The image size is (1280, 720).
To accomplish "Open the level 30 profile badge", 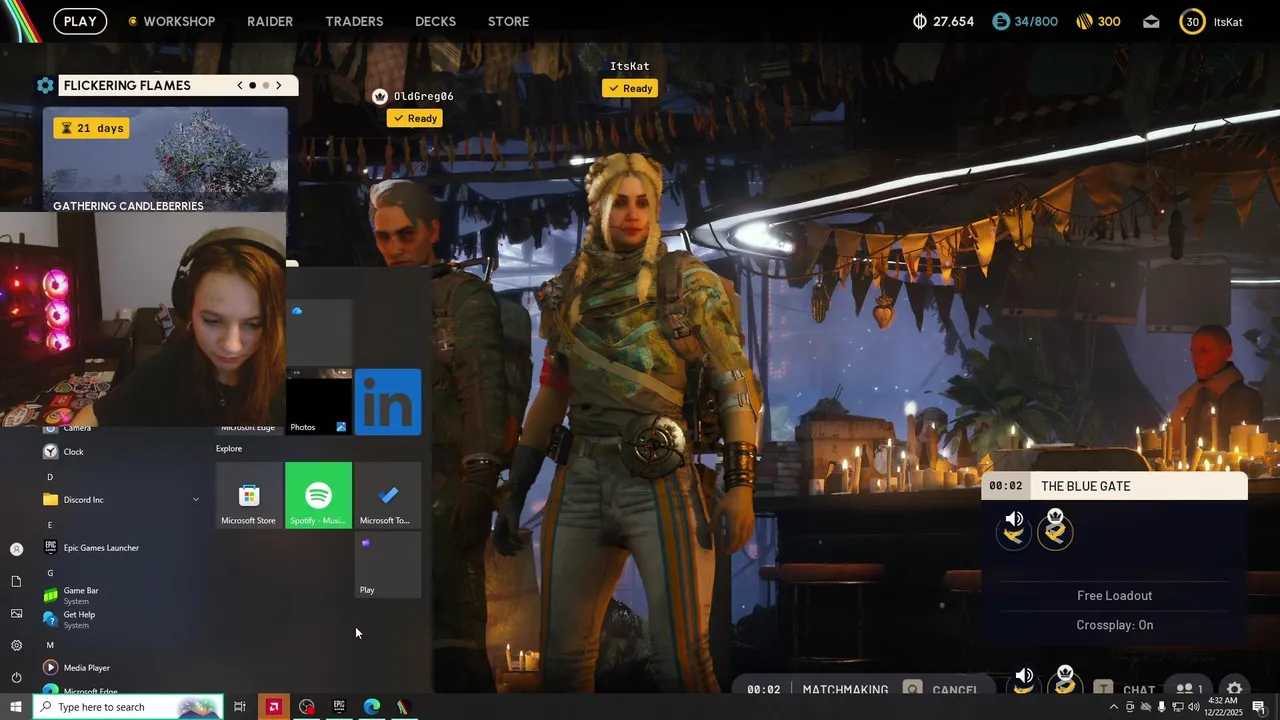I will [x=1192, y=21].
